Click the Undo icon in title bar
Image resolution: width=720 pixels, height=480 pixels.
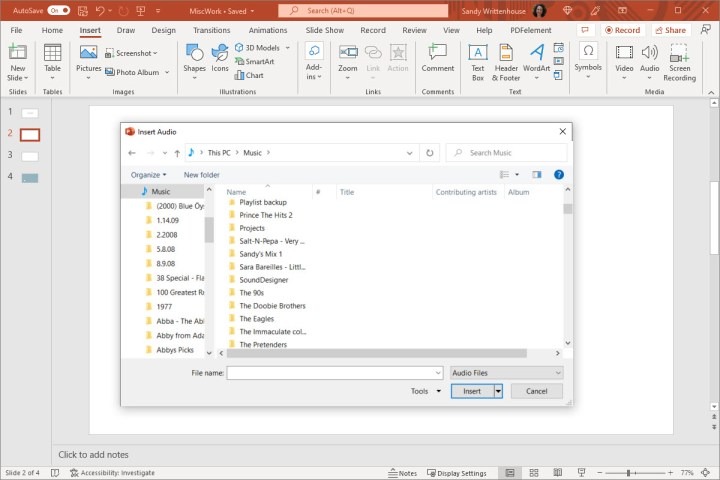point(100,11)
